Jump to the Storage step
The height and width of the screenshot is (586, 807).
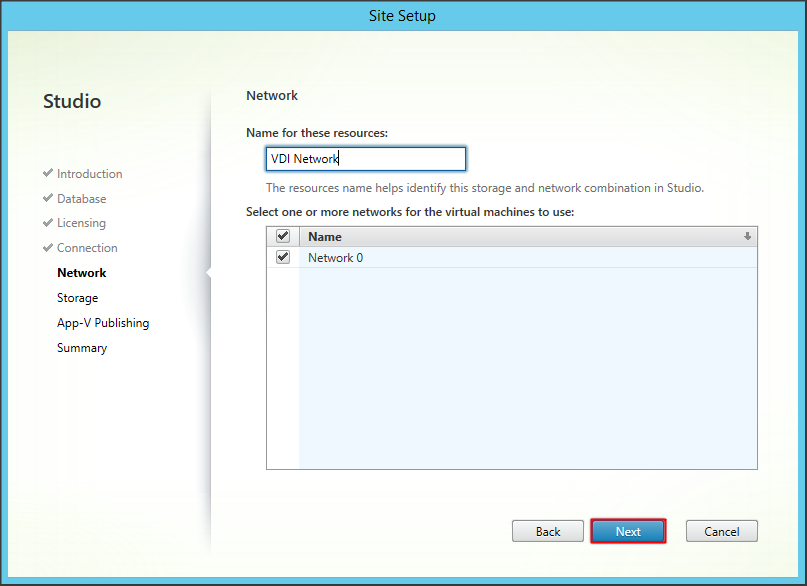[77, 298]
